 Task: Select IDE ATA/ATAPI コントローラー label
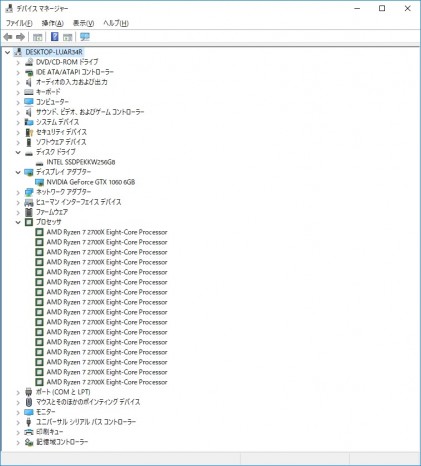click(x=75, y=72)
